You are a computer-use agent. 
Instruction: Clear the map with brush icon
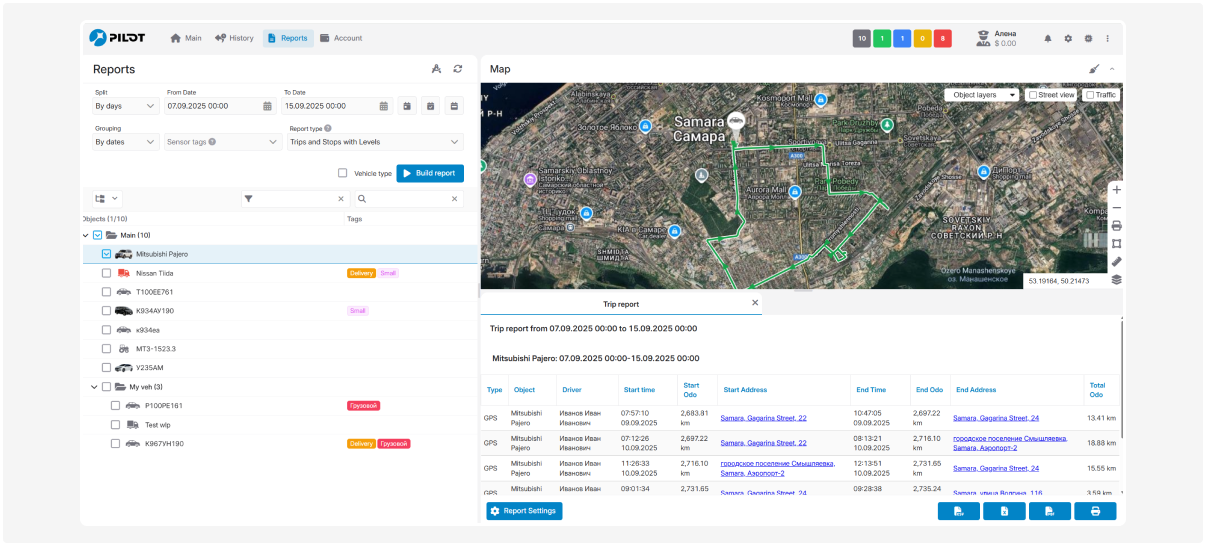[1093, 69]
